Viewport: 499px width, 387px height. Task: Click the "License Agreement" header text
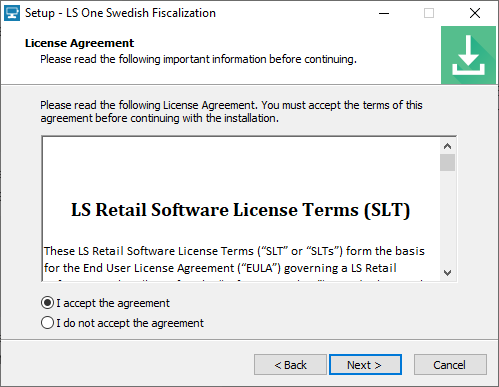tap(79, 43)
